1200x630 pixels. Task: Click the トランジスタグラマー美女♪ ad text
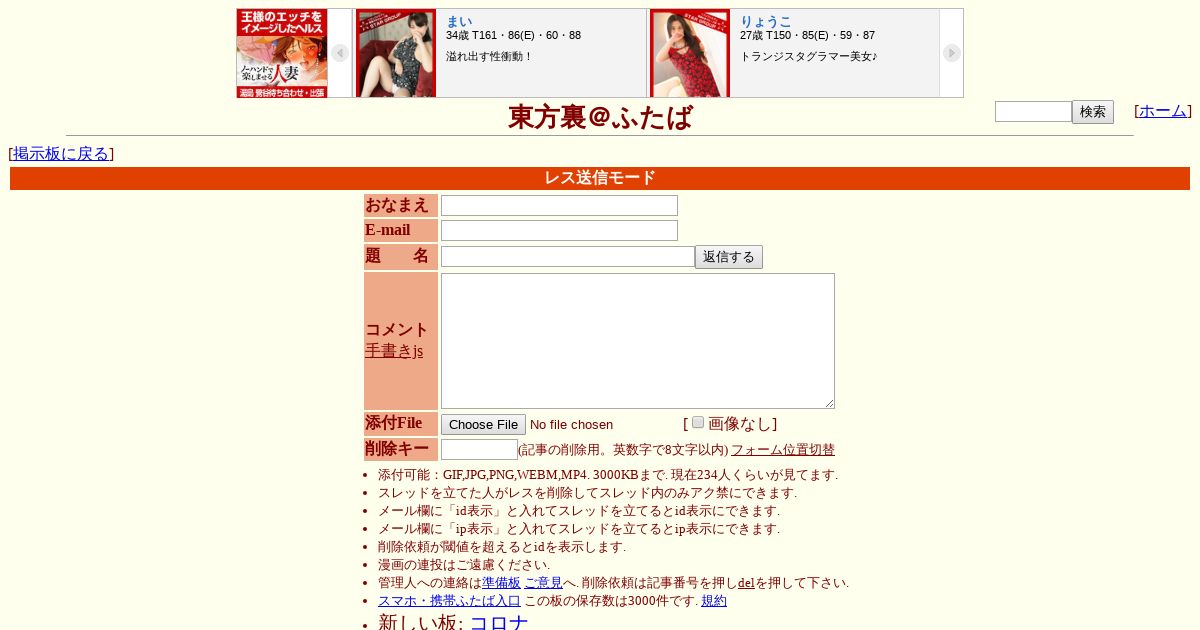click(809, 56)
